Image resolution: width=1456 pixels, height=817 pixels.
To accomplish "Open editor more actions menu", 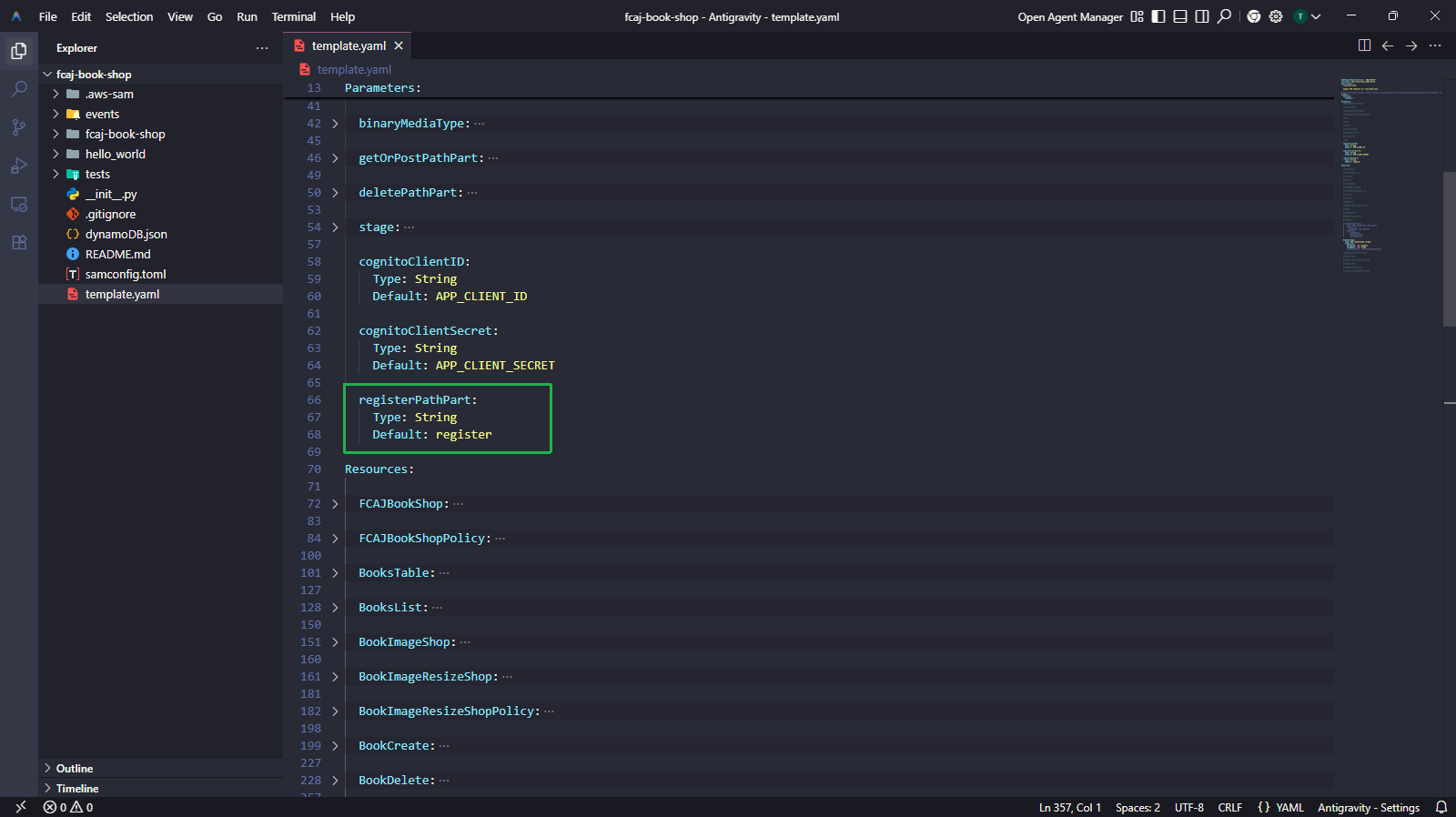I will click(x=1435, y=45).
